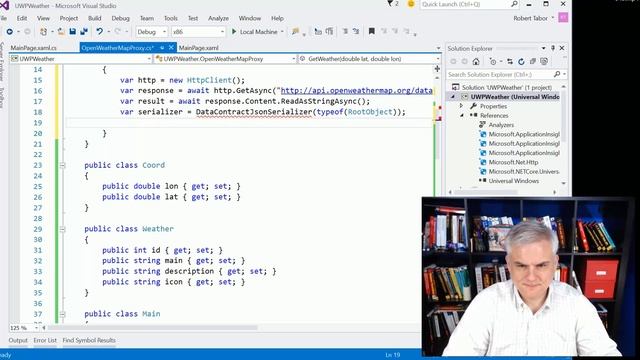Click the editor horizontal scrollbar
Screen dimensions: 640x360
pyautogui.click(x=153, y=327)
